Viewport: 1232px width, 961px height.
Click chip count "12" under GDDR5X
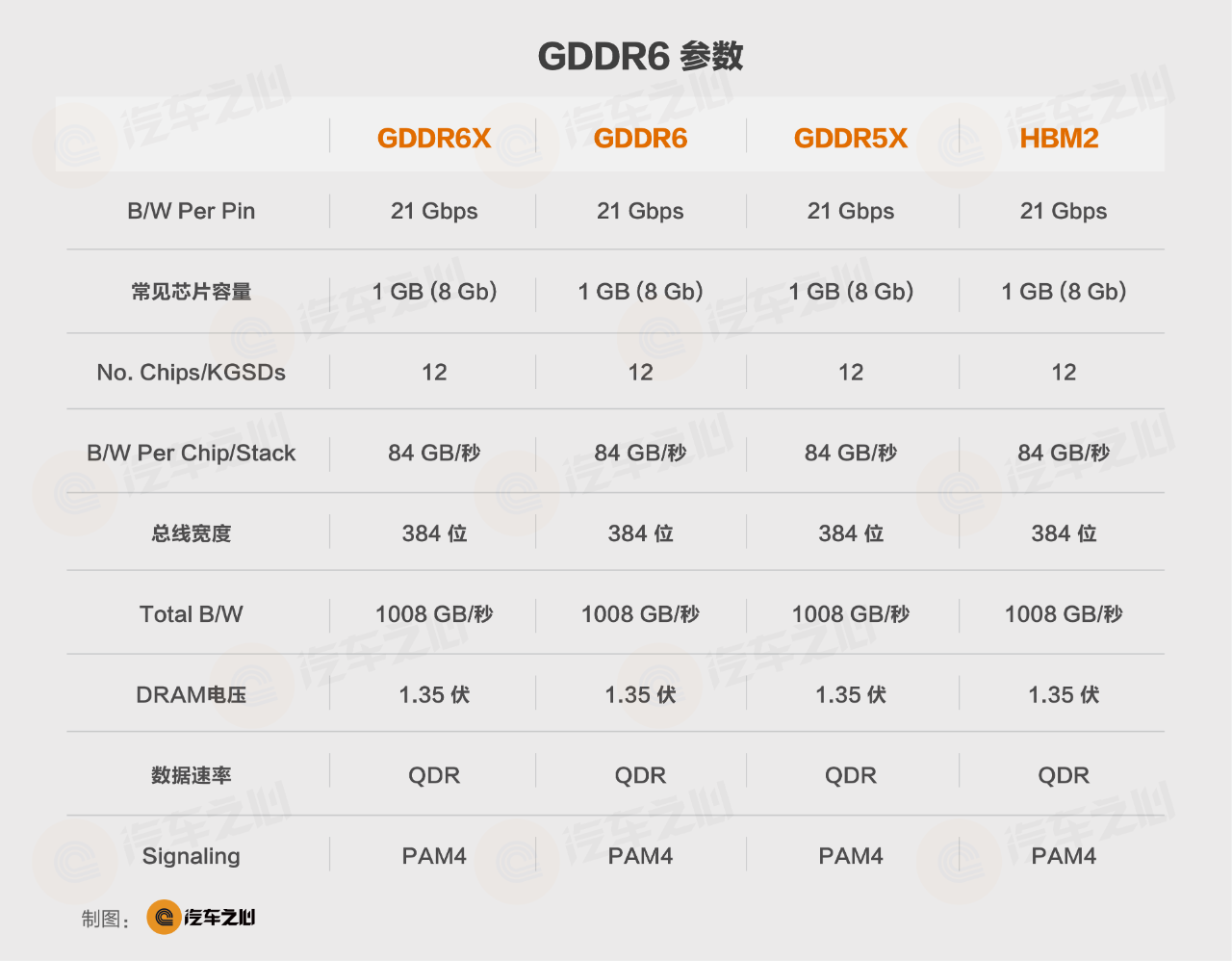point(851,373)
